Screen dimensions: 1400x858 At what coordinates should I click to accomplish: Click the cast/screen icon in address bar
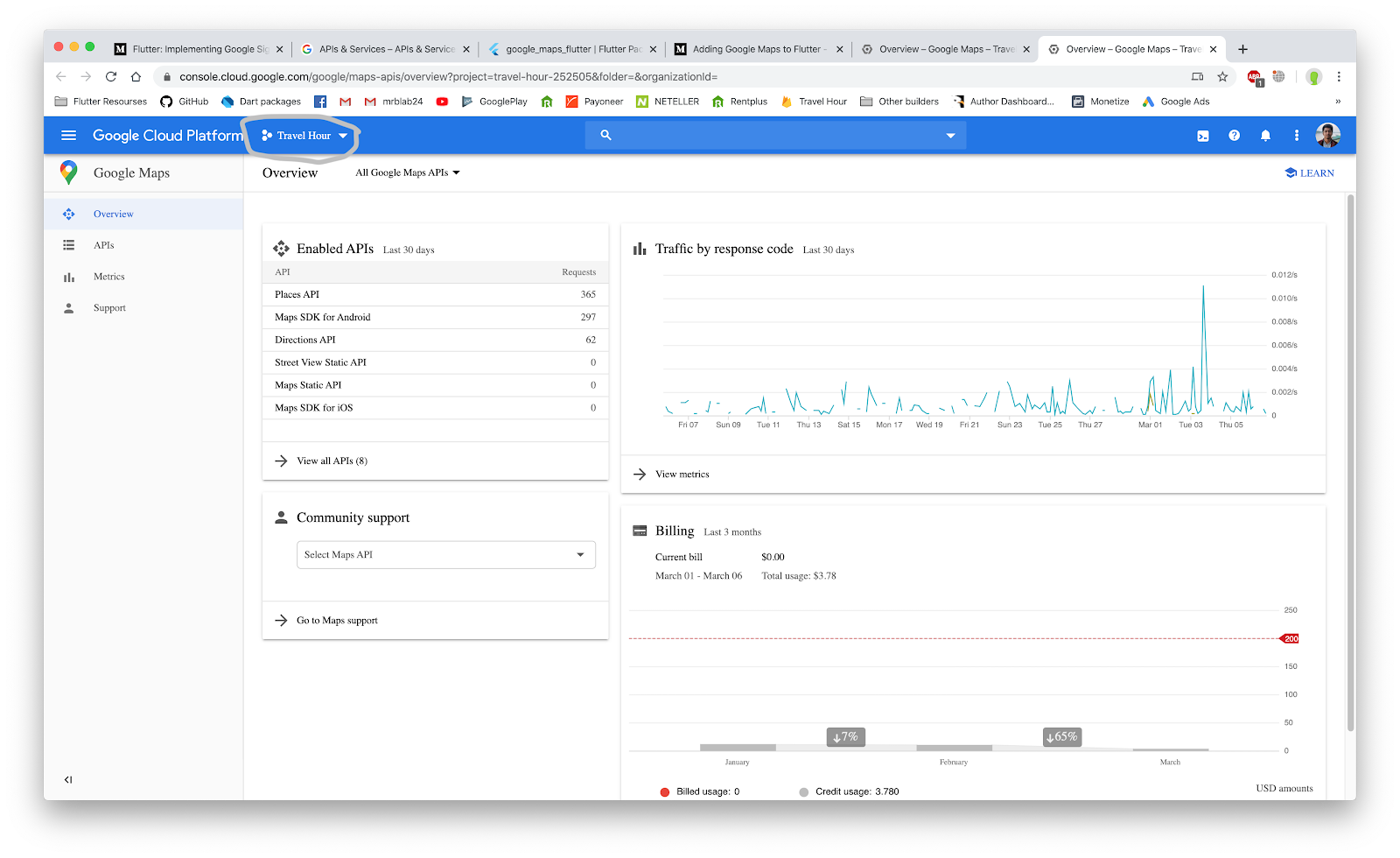pyautogui.click(x=1197, y=77)
